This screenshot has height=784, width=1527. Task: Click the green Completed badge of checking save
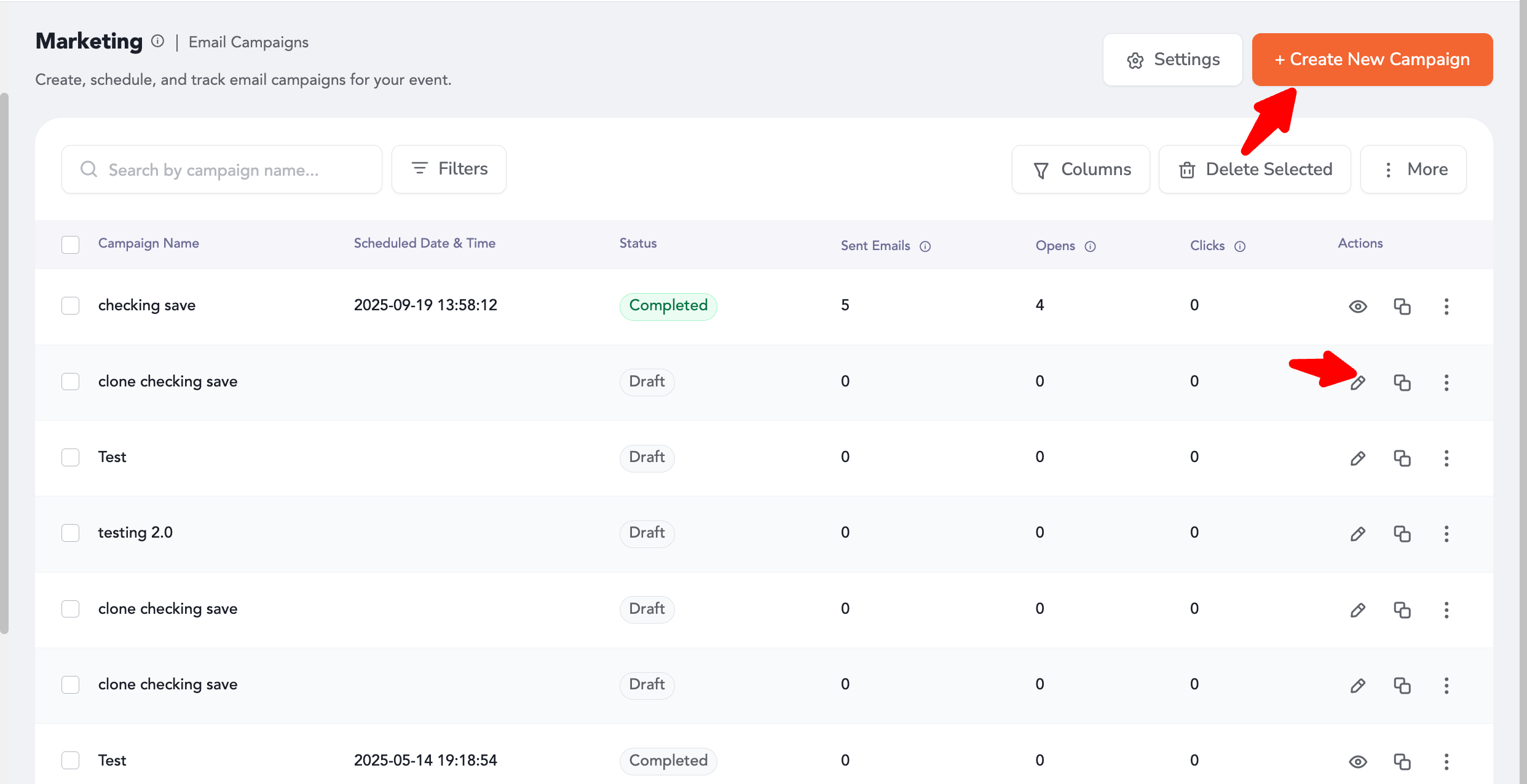coord(668,306)
